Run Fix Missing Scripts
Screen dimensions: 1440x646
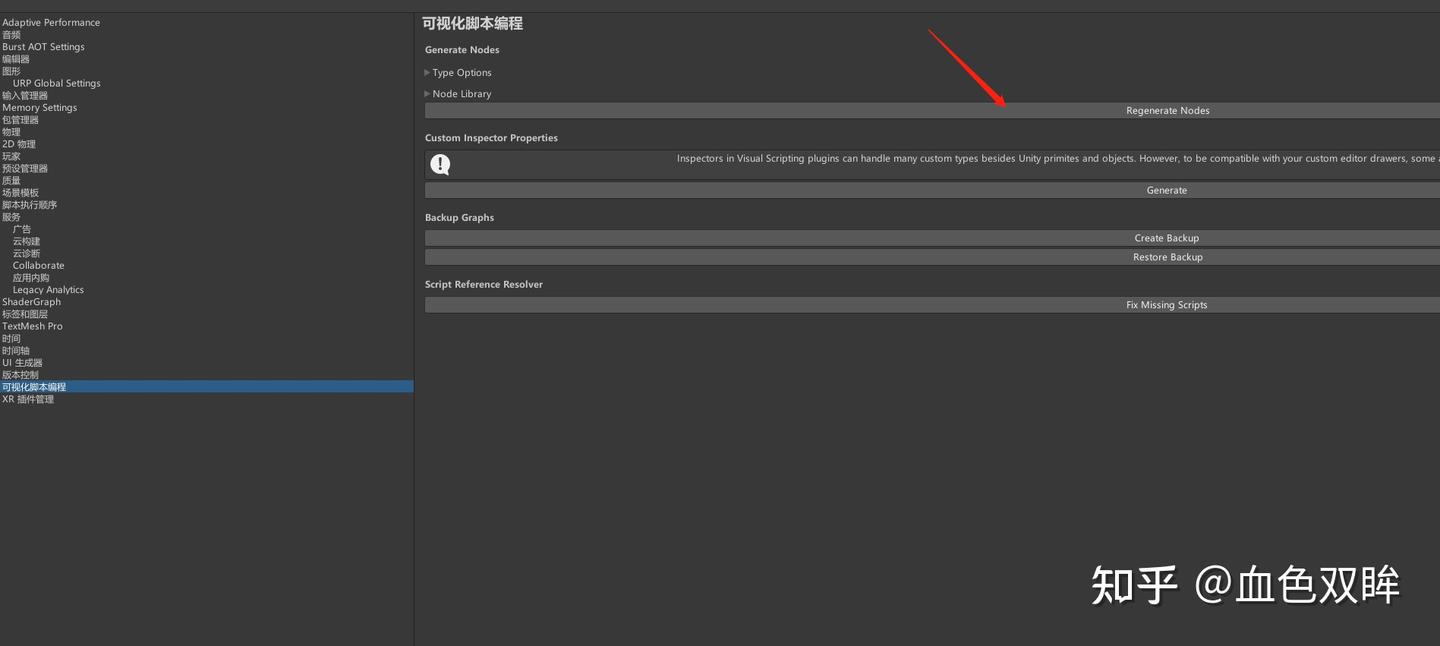[1166, 304]
